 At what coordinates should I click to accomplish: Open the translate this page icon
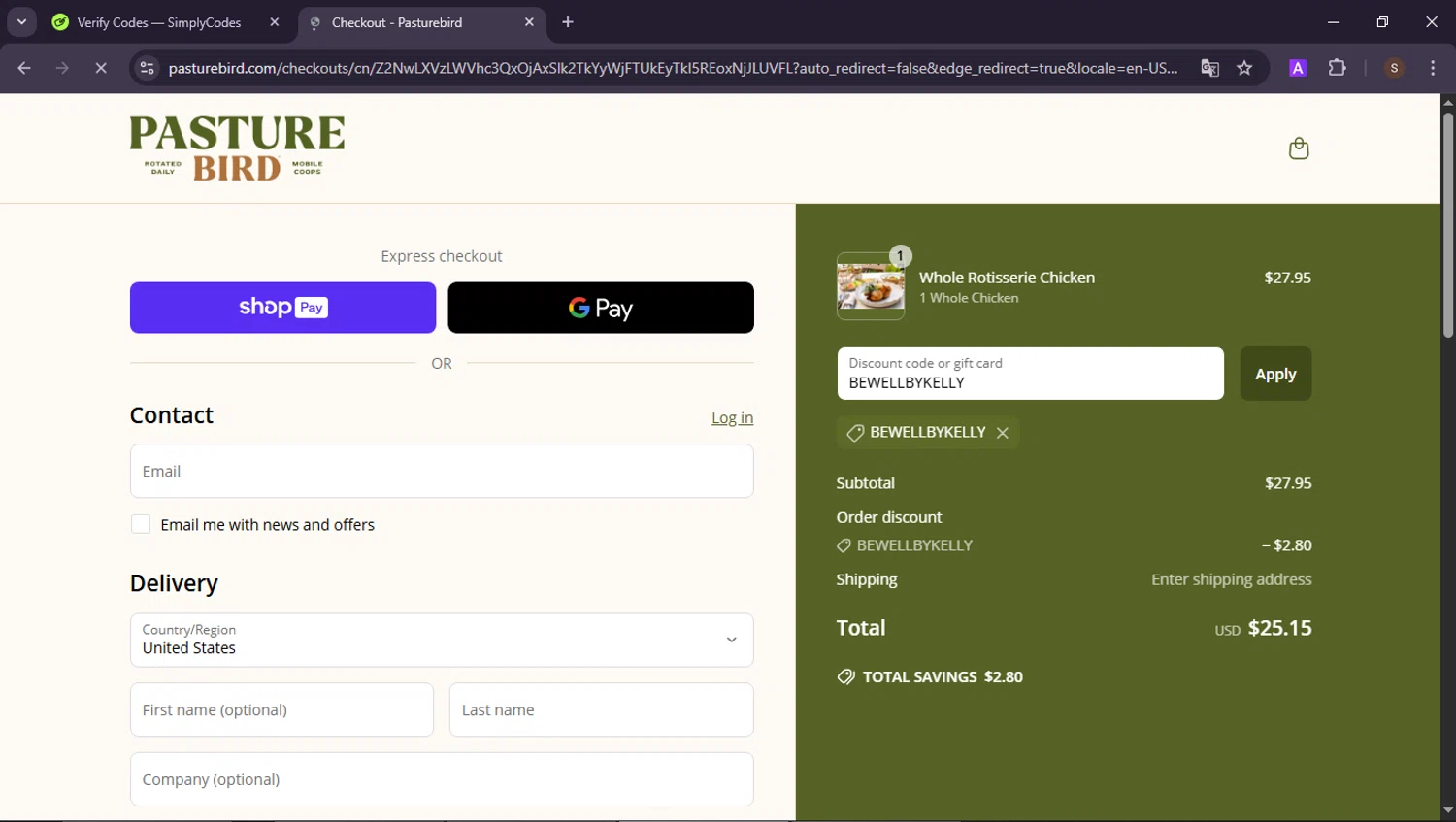tap(1209, 68)
